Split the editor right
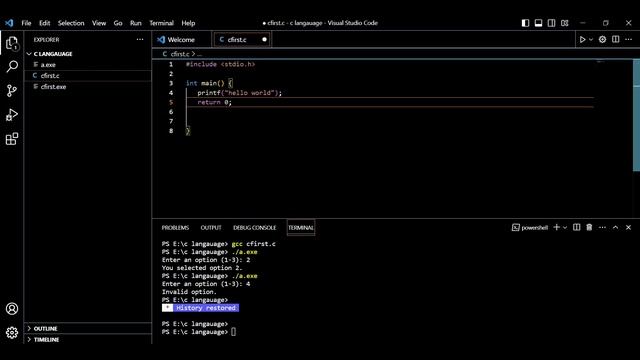Screen dimensions: 640x360 616,40
